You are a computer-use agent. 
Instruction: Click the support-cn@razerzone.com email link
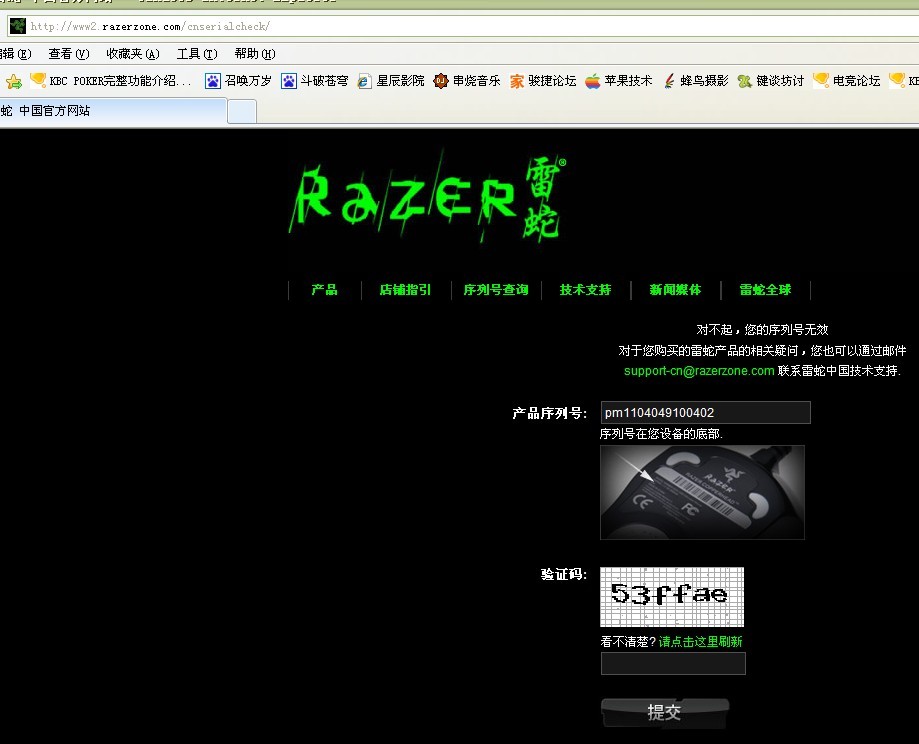(x=699, y=371)
